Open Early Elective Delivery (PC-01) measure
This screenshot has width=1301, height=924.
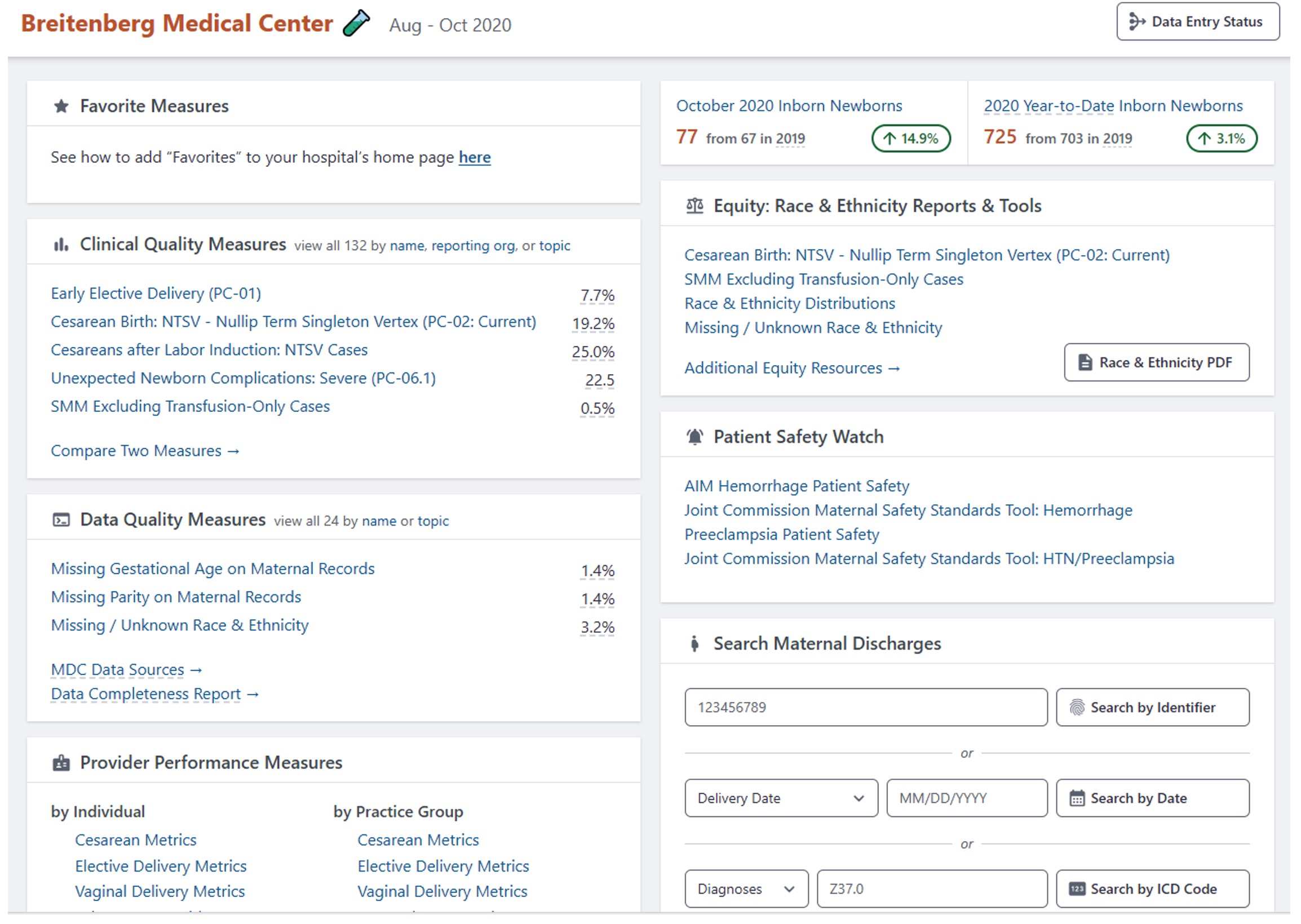pyautogui.click(x=156, y=294)
